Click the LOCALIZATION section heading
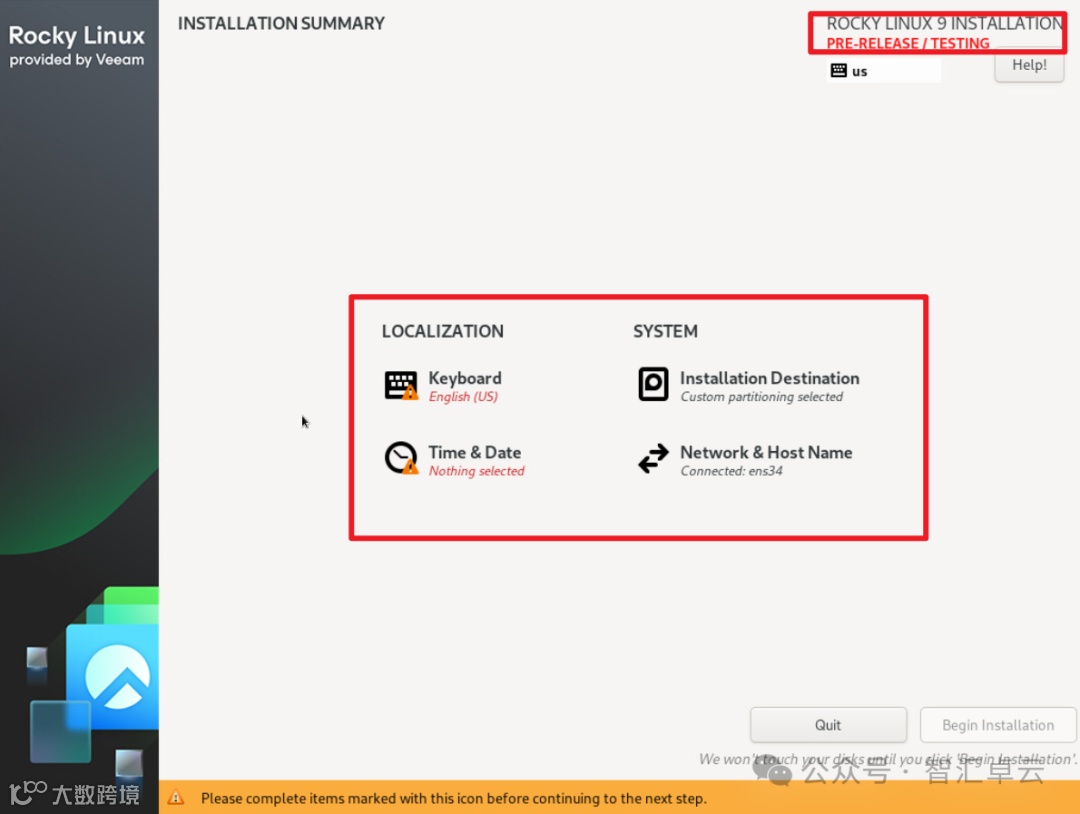The image size is (1080, 814). click(x=443, y=331)
